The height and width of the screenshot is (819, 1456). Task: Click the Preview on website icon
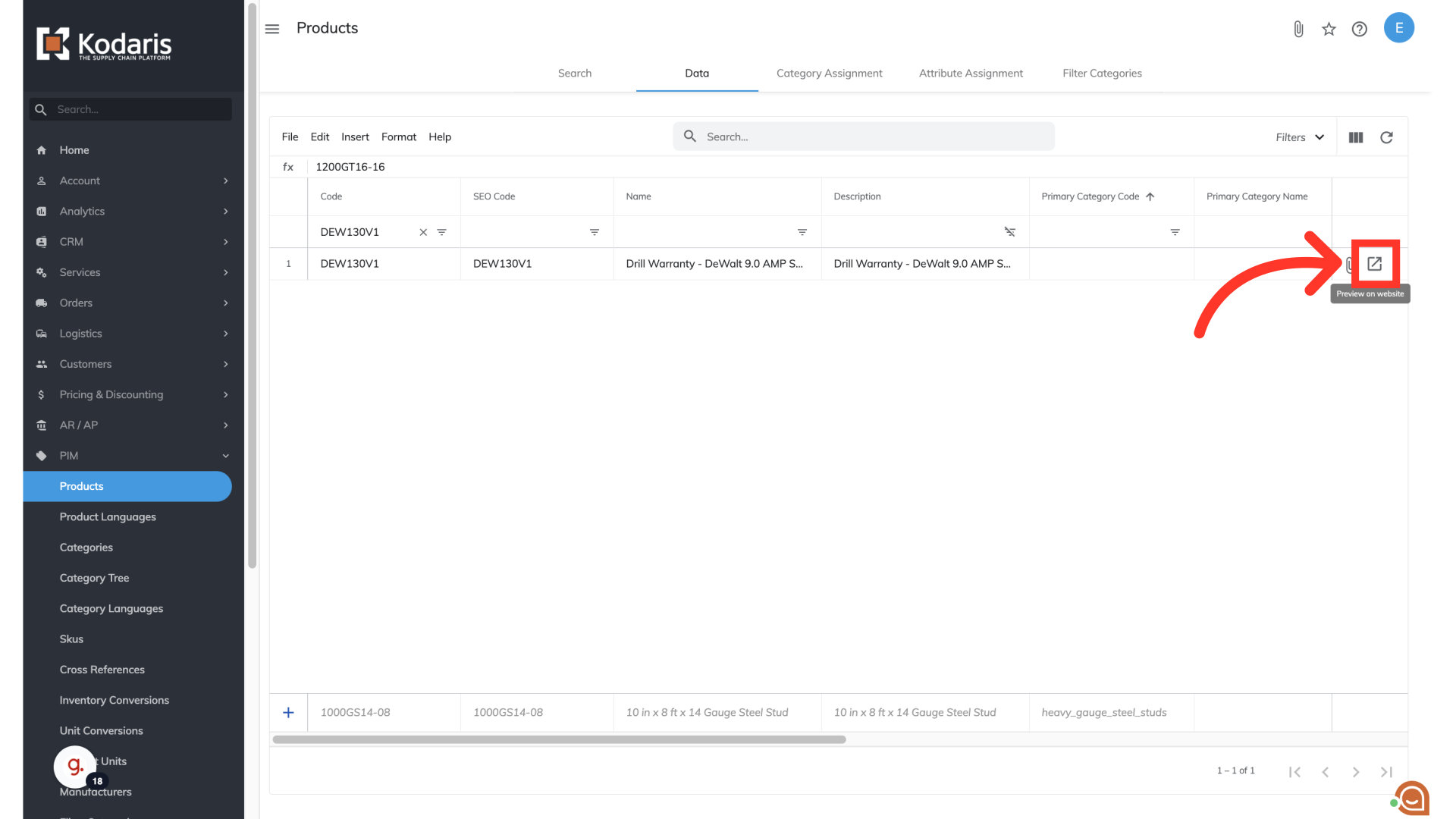pos(1374,264)
